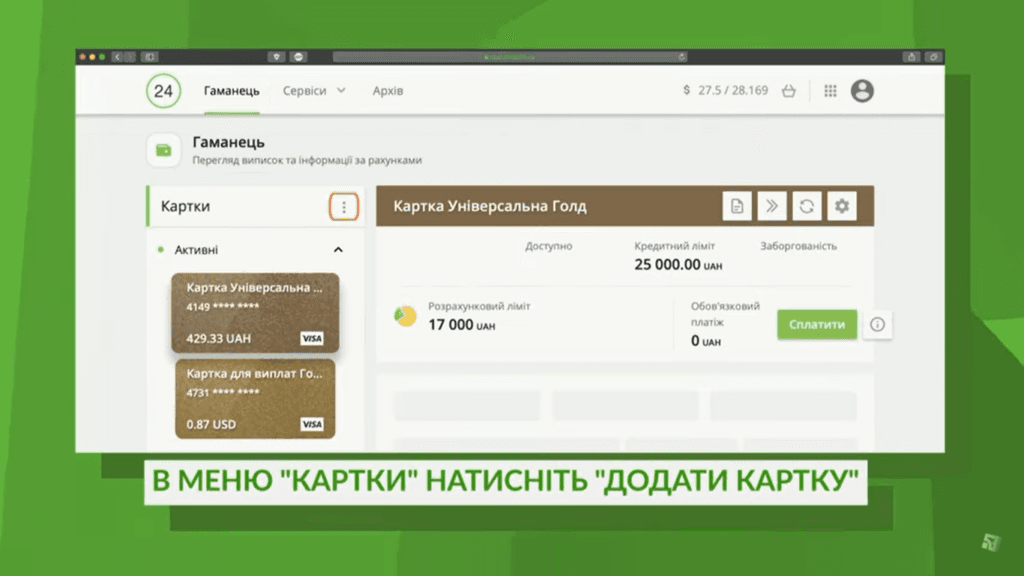Viewport: 1024px width, 576px height.
Task: Click the browser share icon
Action: pos(912,57)
